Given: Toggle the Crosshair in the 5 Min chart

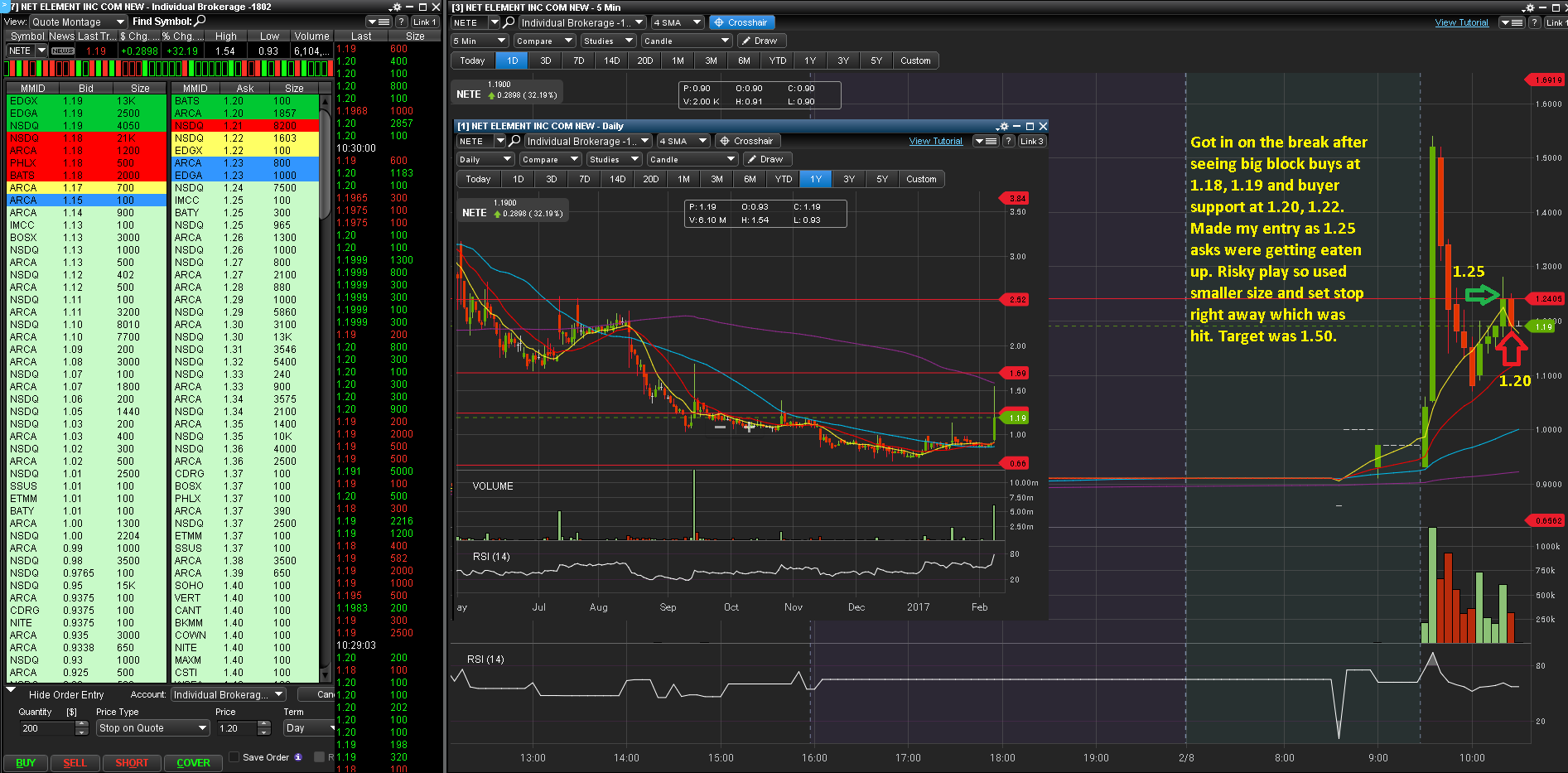Looking at the screenshot, I should (741, 22).
